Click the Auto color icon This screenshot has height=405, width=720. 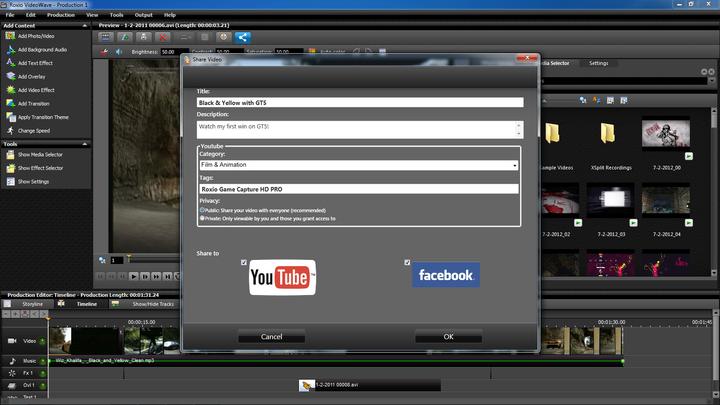coord(312,52)
